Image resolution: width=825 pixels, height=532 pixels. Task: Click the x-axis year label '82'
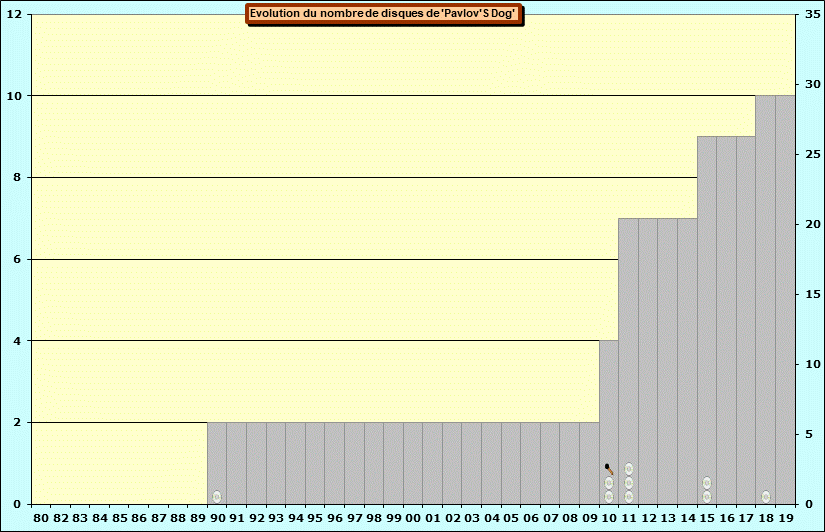(x=61, y=518)
